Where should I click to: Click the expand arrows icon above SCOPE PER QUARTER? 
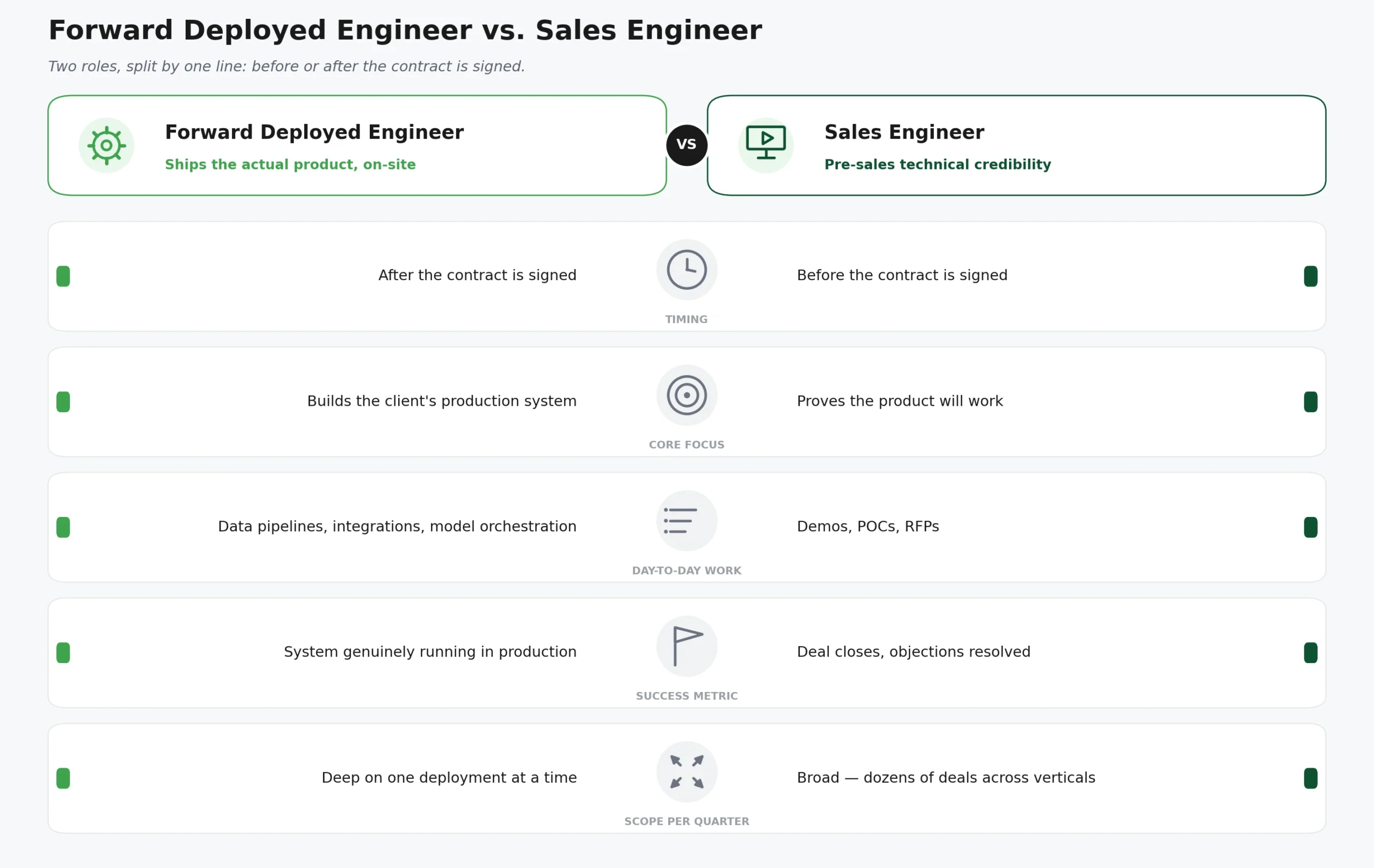pyautogui.click(x=686, y=771)
